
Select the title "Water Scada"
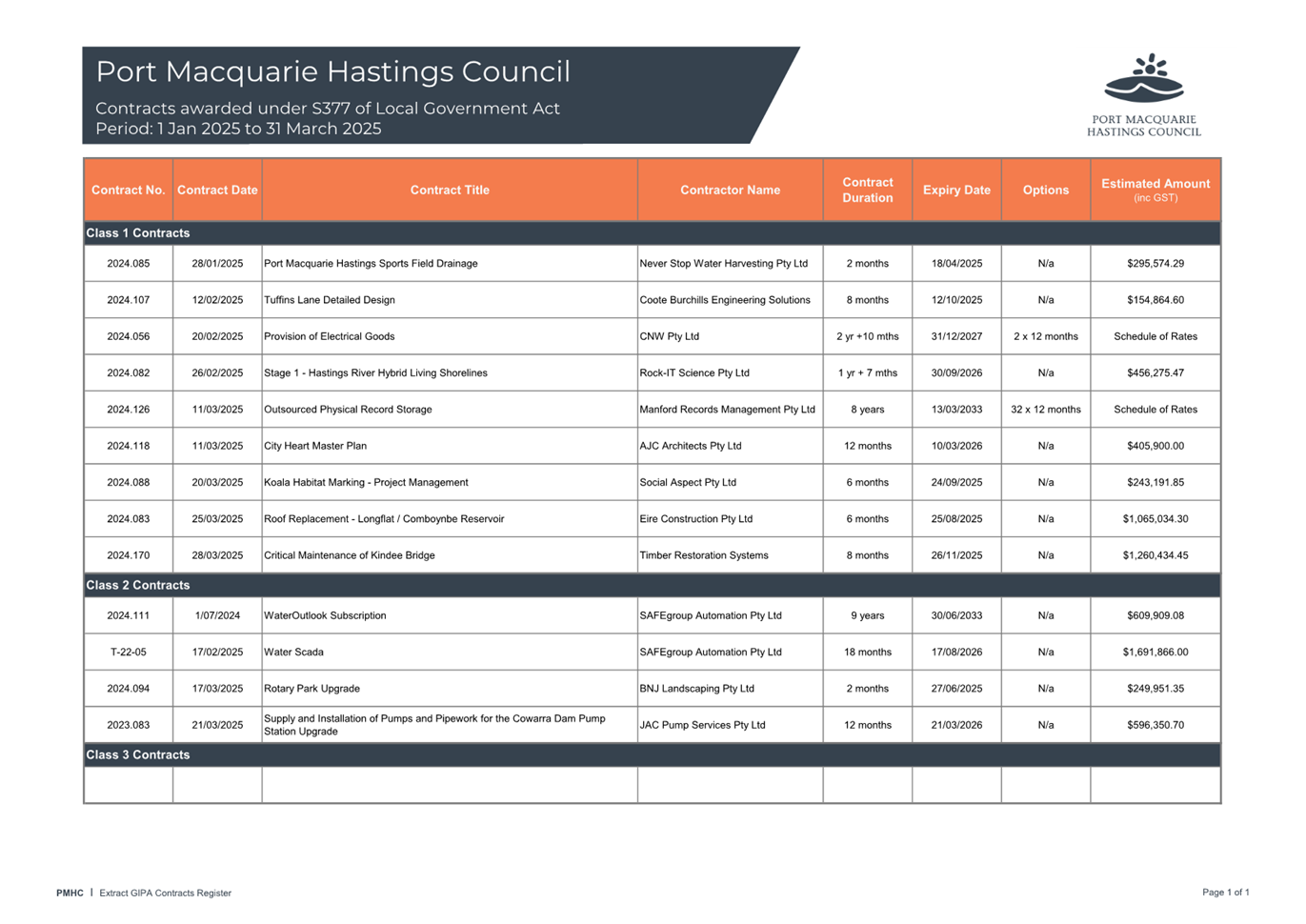point(293,653)
